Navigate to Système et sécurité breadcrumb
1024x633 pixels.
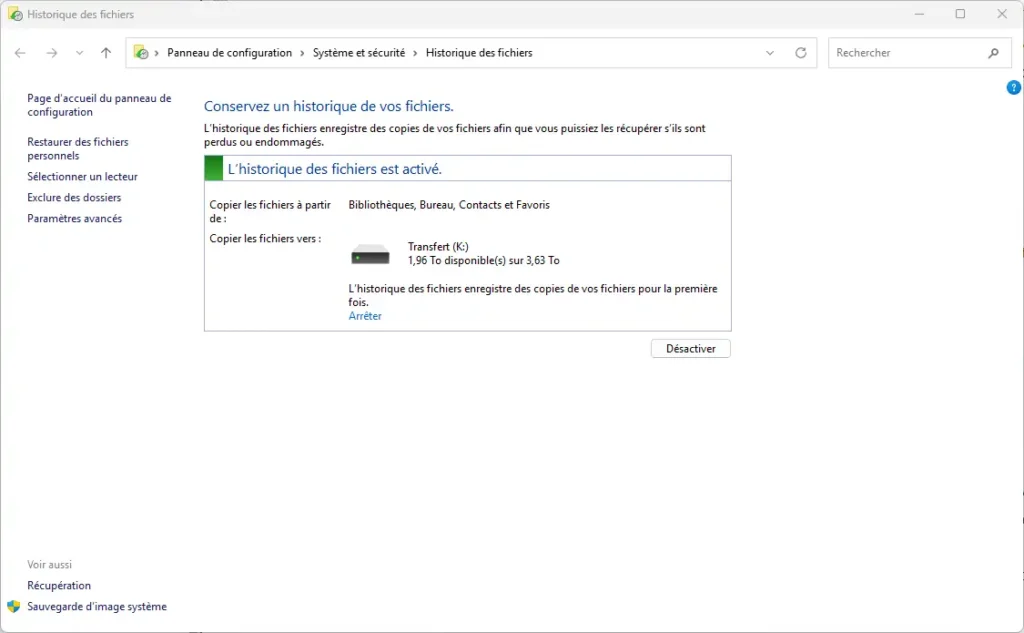[x=359, y=53]
